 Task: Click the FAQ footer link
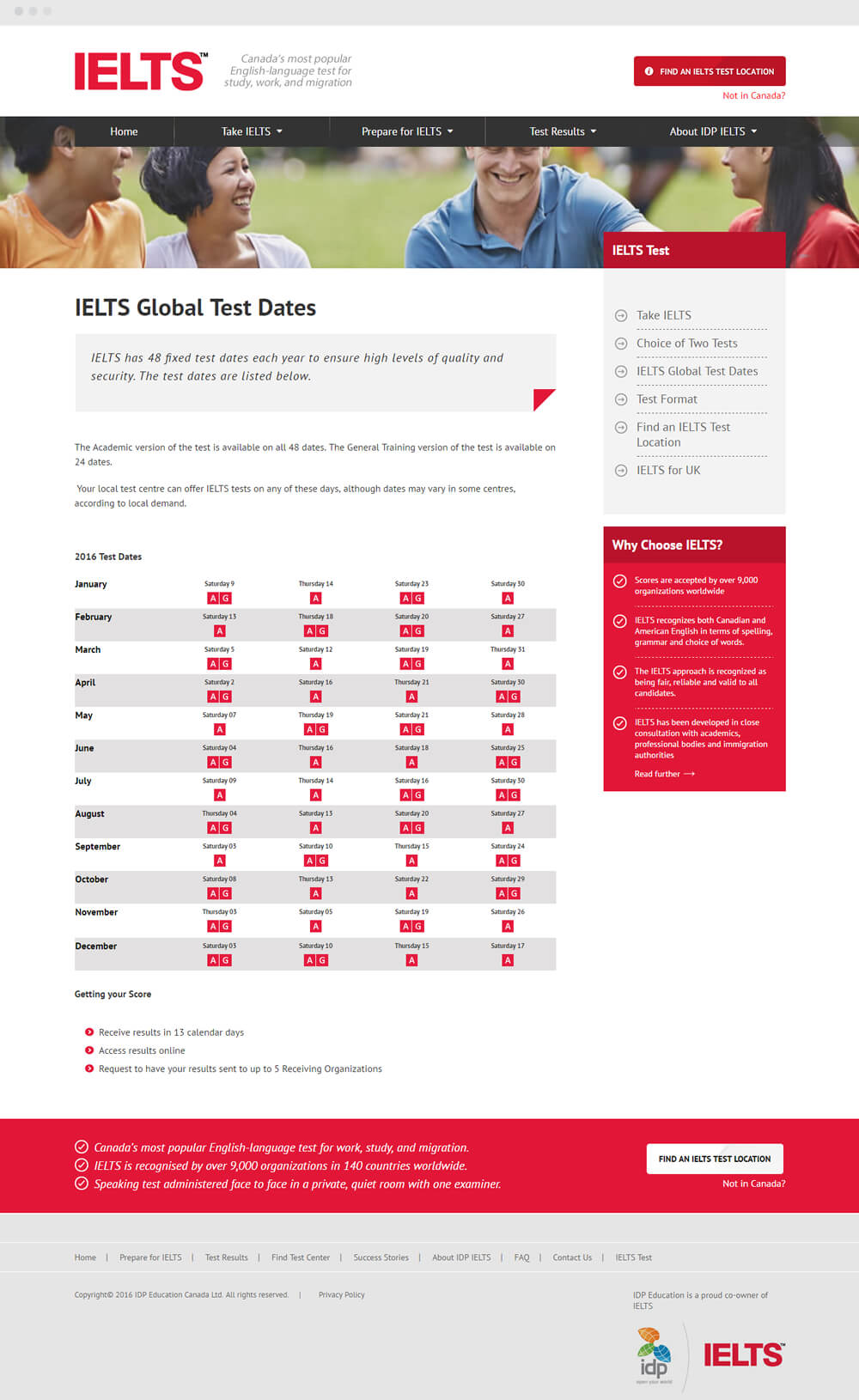521,1257
